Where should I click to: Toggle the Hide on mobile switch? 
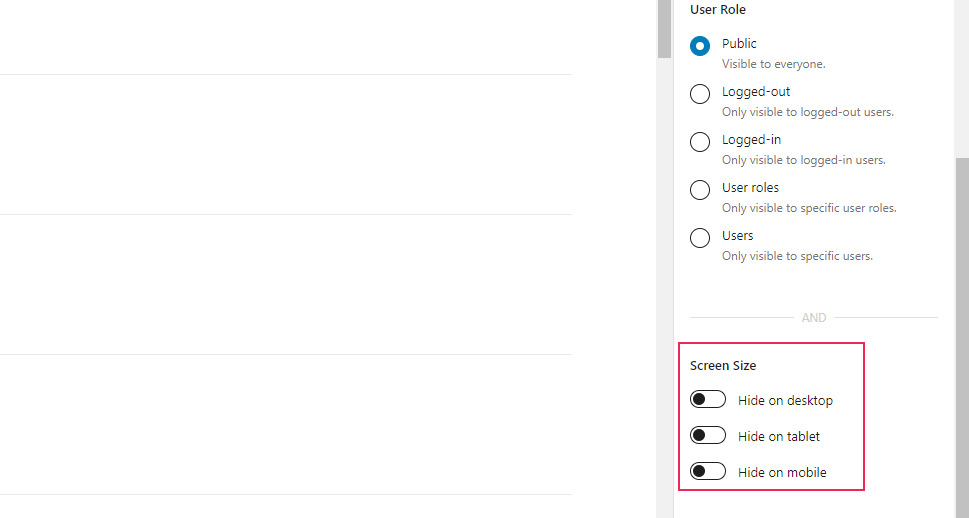click(x=708, y=472)
